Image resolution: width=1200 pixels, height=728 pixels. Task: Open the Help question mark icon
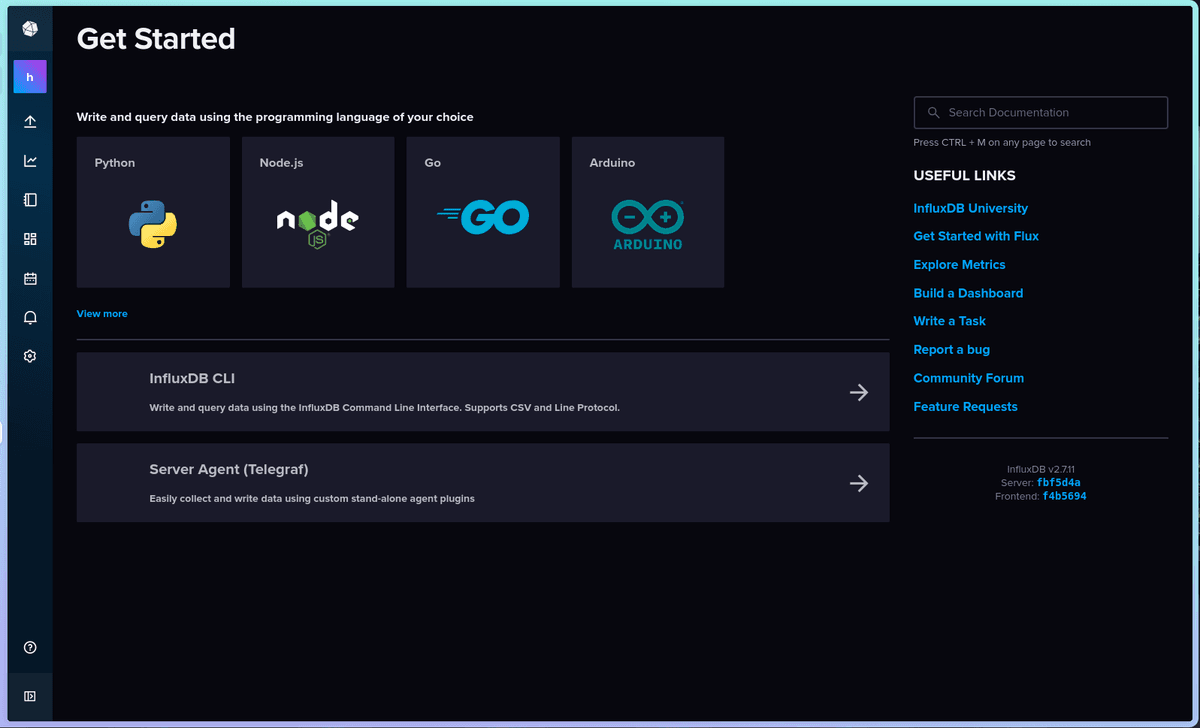pos(30,648)
